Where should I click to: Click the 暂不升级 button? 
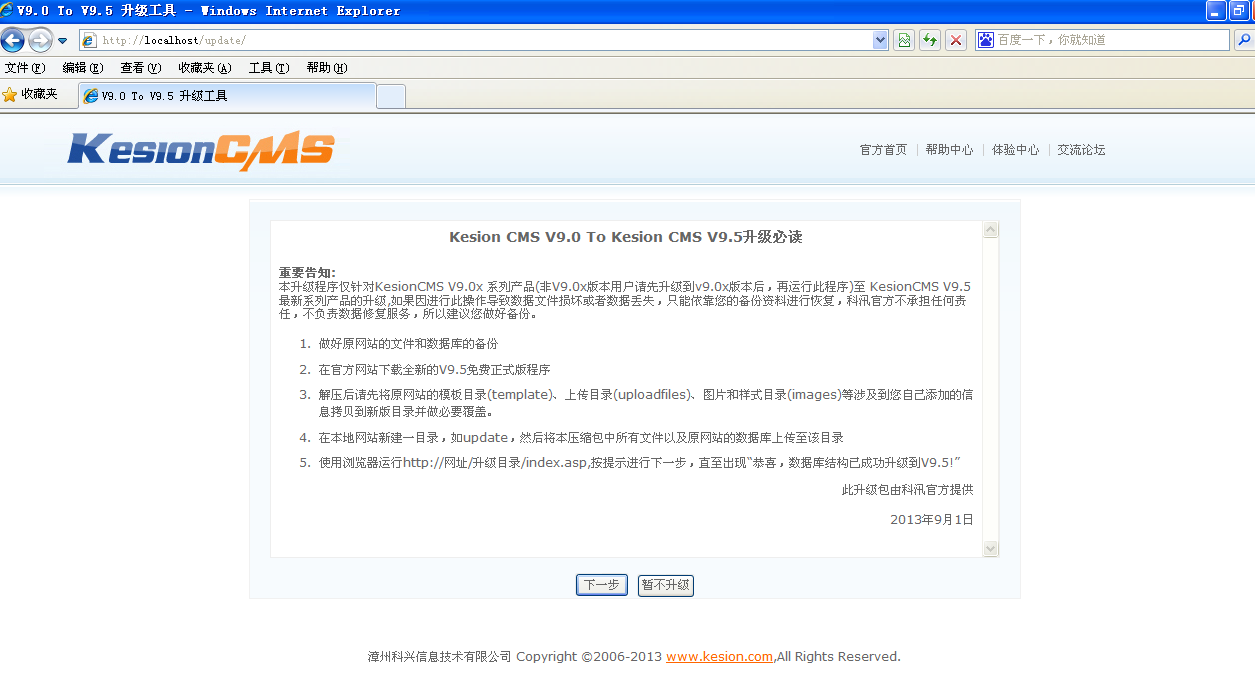(x=665, y=585)
